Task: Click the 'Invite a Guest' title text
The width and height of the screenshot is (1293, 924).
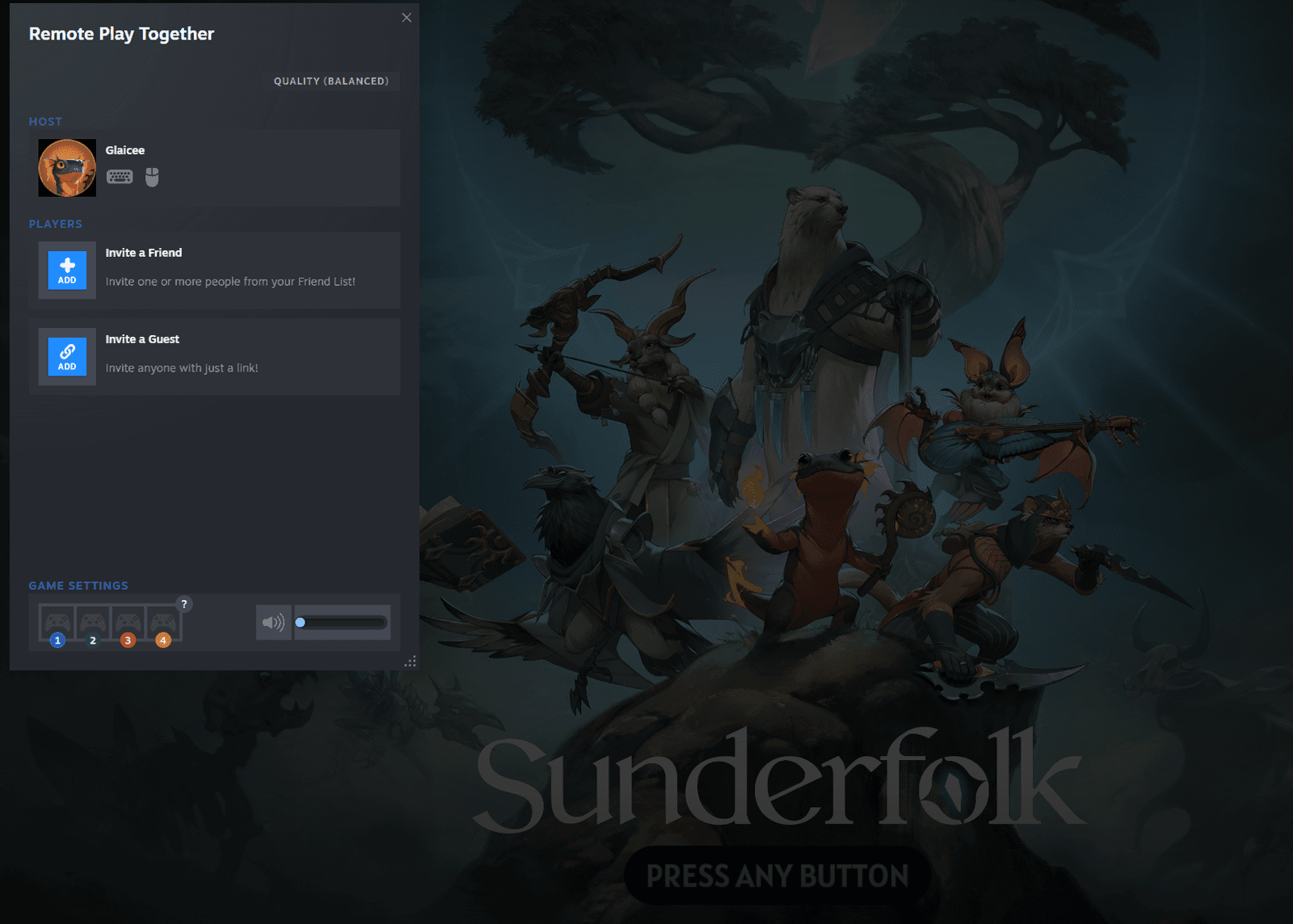Action: (142, 339)
